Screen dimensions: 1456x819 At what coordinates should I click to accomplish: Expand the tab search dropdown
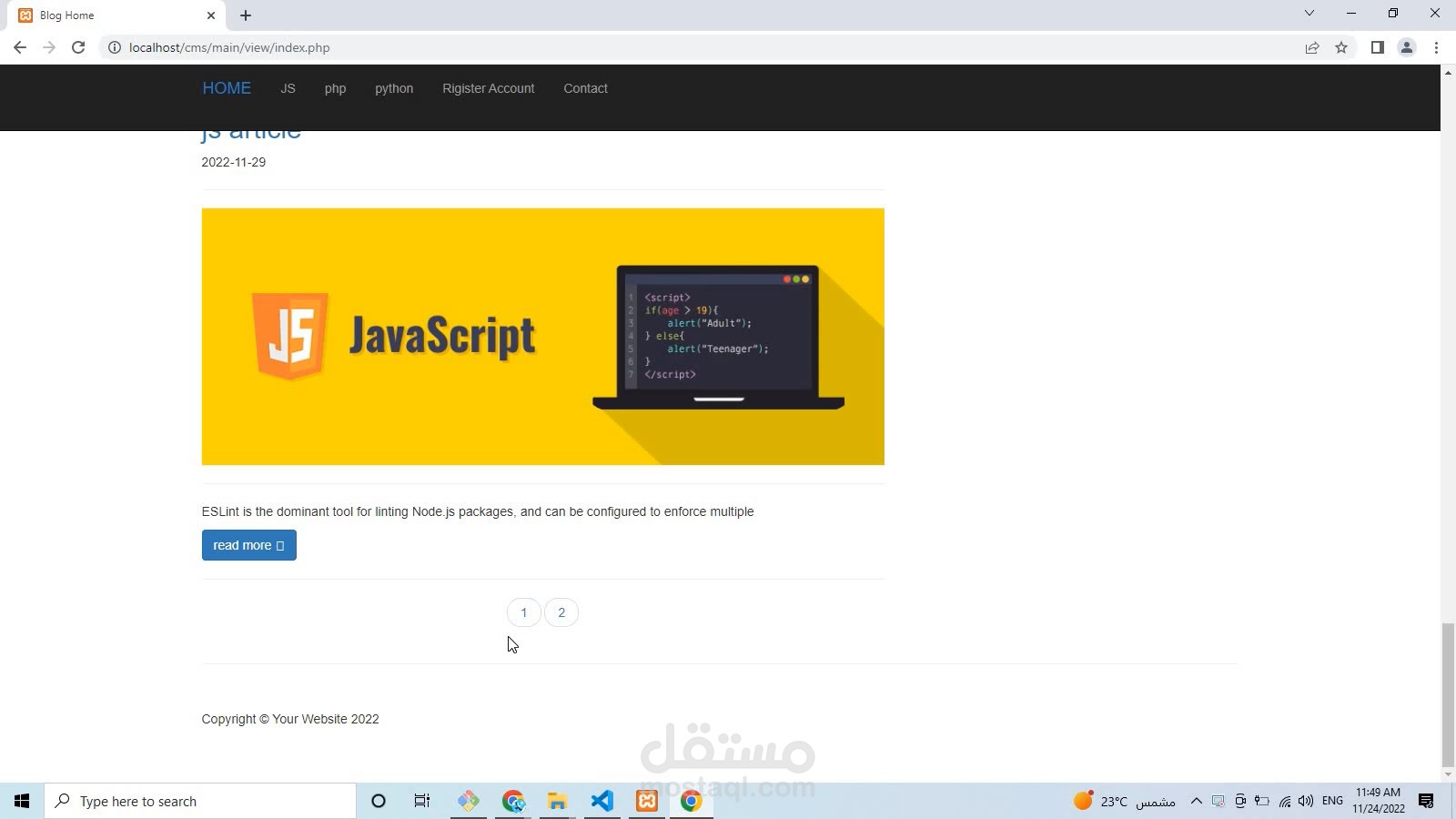tap(1309, 13)
